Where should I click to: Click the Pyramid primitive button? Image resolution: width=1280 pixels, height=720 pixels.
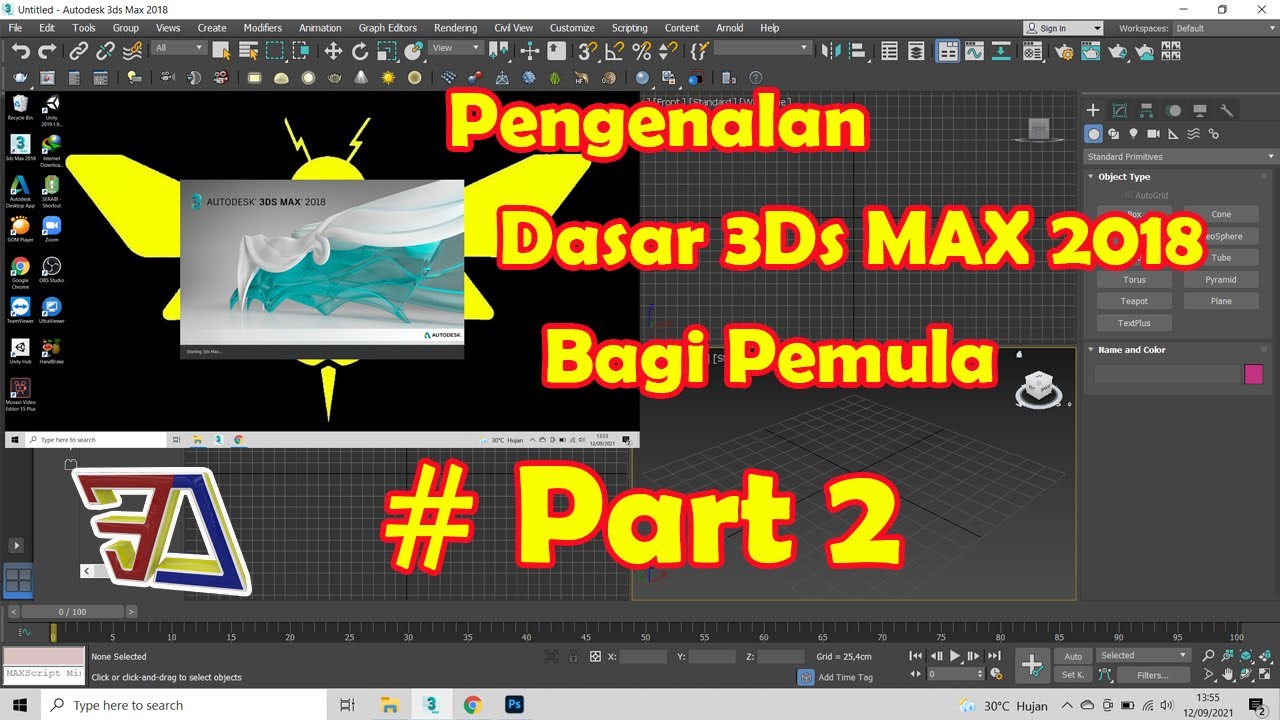tap(1221, 280)
